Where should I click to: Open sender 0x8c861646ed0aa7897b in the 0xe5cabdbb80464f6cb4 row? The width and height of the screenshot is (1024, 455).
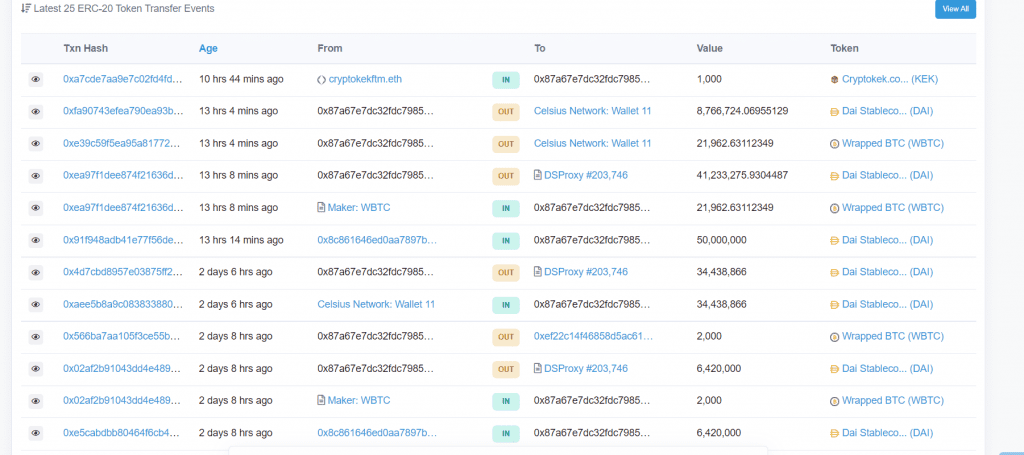click(377, 433)
